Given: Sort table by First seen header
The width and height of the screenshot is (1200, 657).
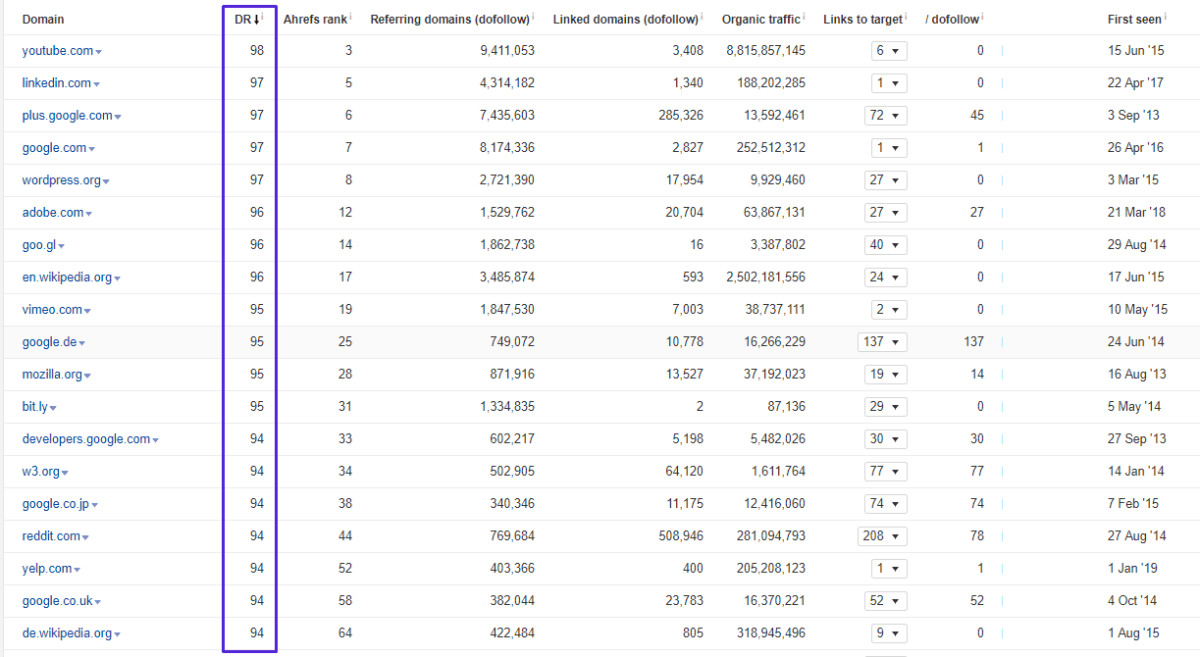Looking at the screenshot, I should click(1133, 19).
